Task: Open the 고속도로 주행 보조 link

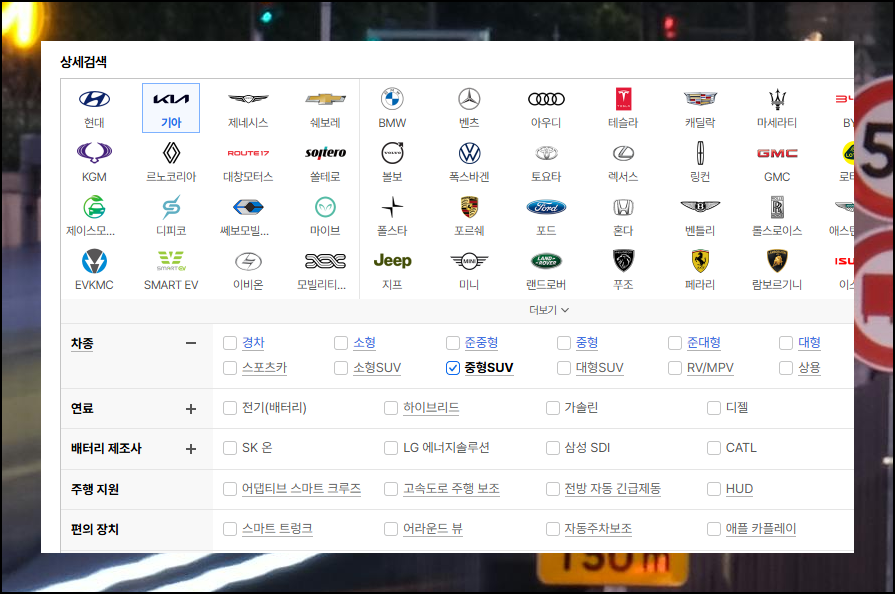Action: tap(451, 489)
